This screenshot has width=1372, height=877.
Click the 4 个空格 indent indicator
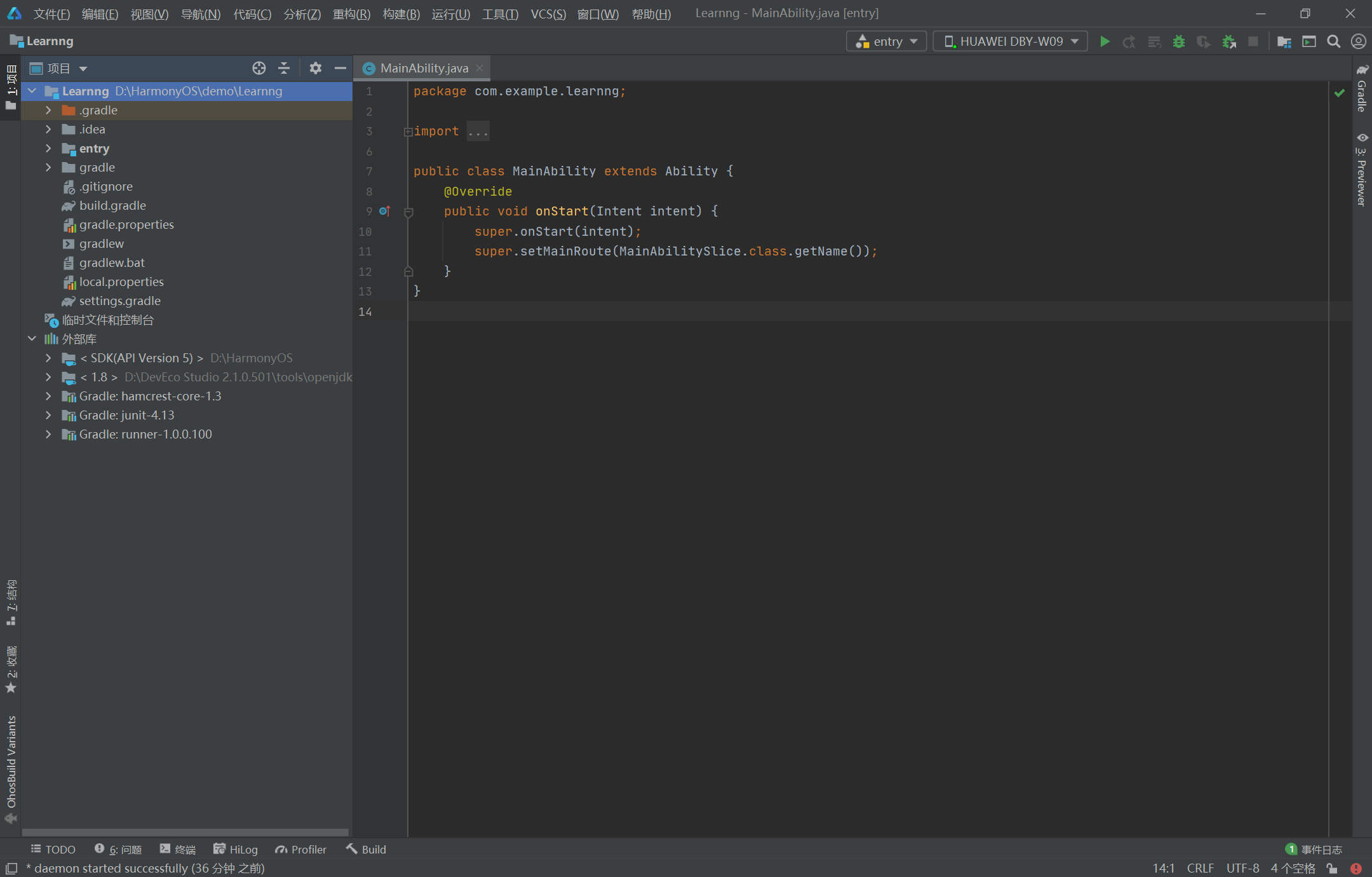click(1293, 868)
